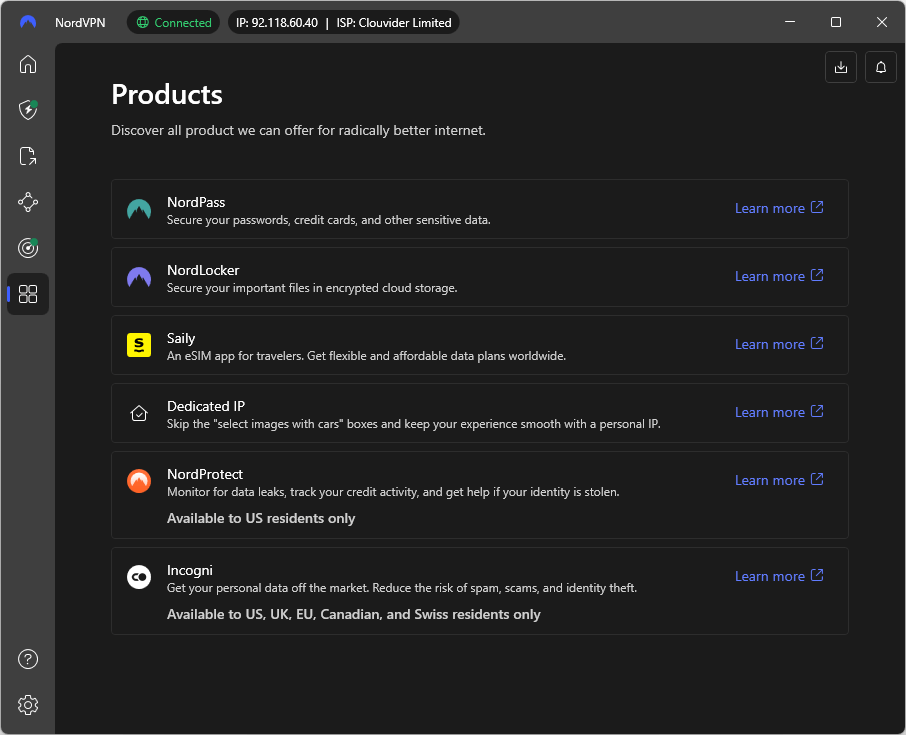Click the NordPass product title

point(196,202)
